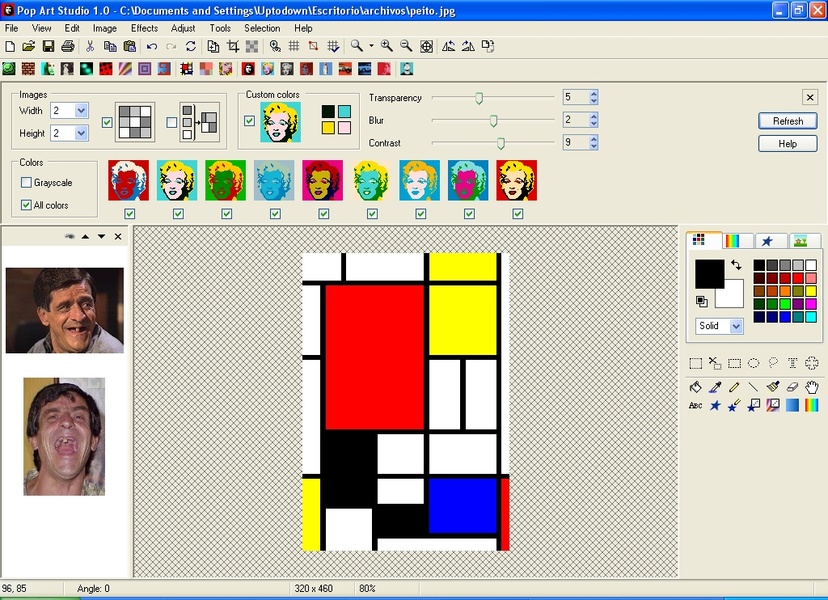Pick the eyedropper color sampler tool
Viewport: 828px width, 600px height.
coord(715,387)
